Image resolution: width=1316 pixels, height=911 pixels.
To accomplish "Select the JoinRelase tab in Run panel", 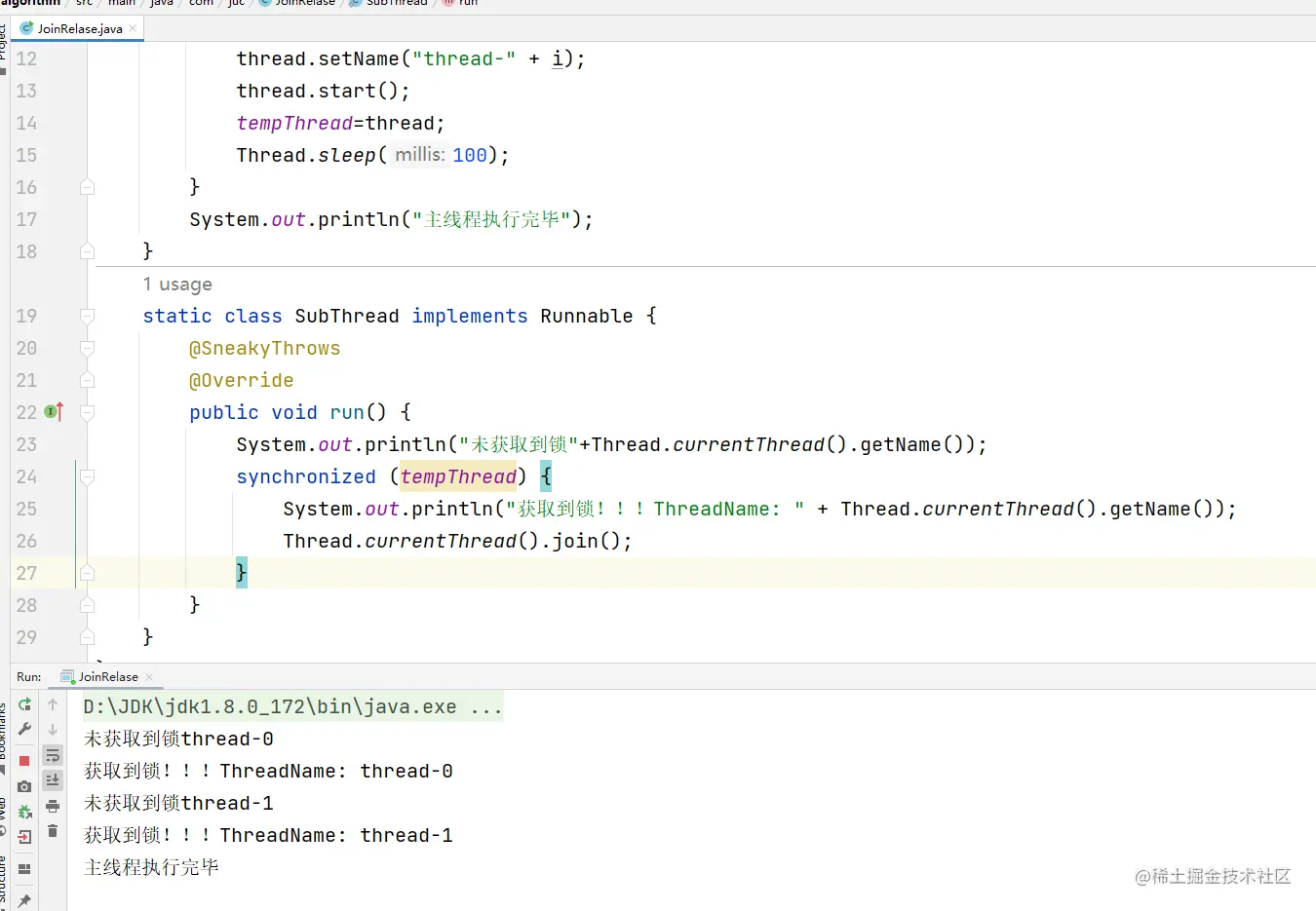I will point(107,676).
